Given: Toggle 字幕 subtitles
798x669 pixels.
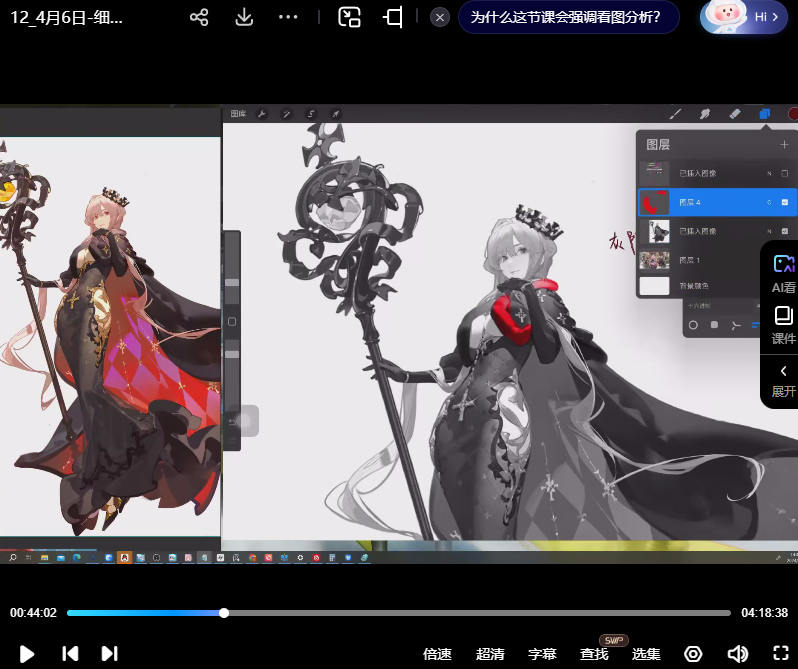Looking at the screenshot, I should point(542,654).
